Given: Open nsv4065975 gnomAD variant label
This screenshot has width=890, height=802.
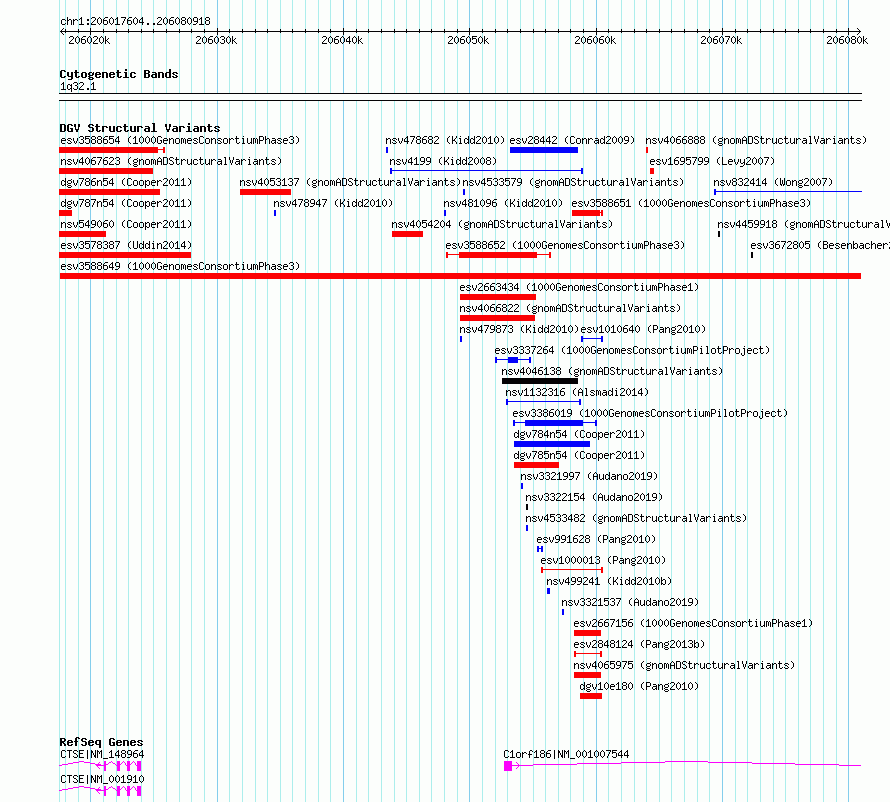Looking at the screenshot, I should pyautogui.click(x=684, y=665).
